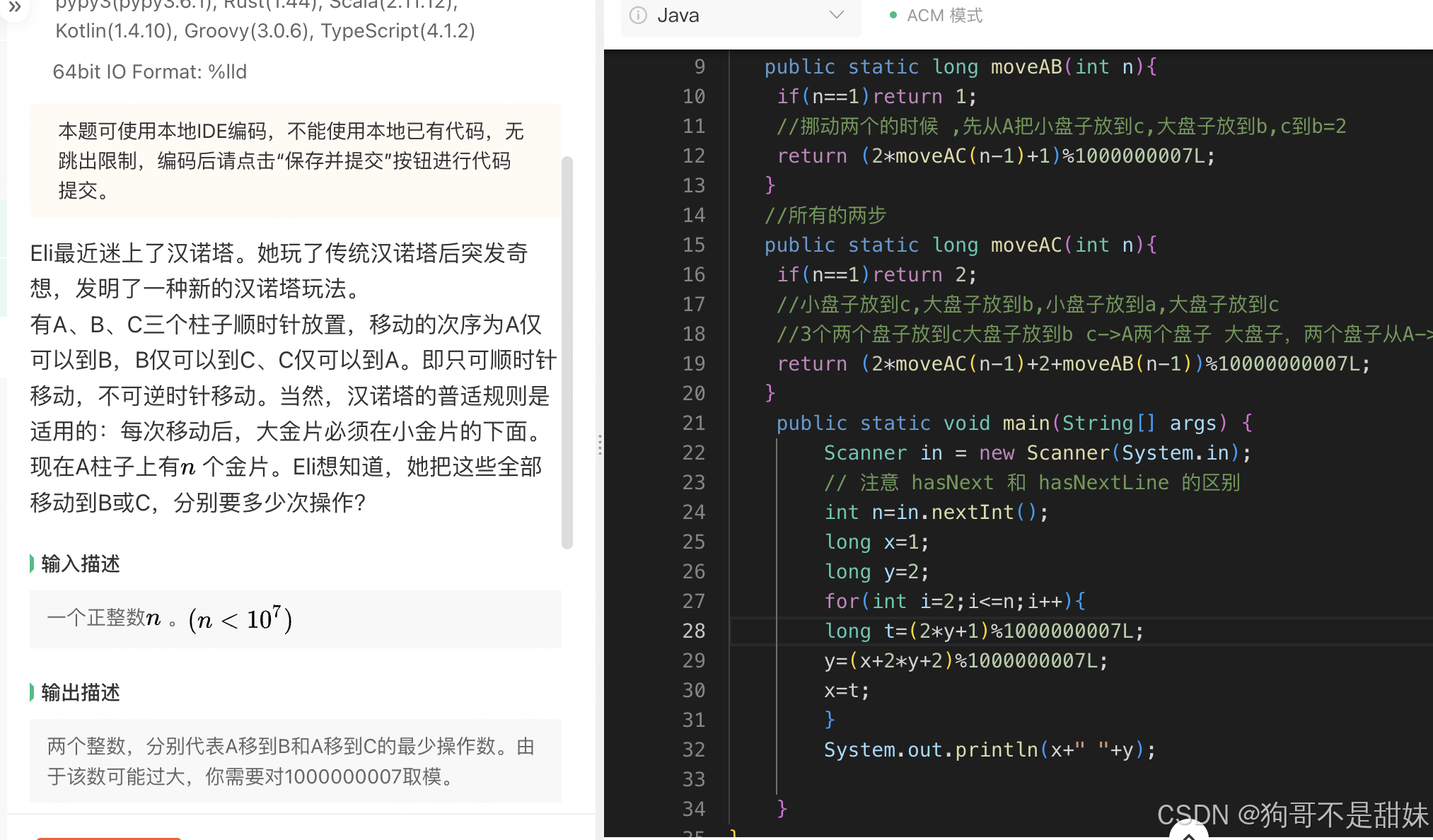Screen dimensions: 1433x840
Task: Click line 12 return statement in moveAB
Action: 996,156
